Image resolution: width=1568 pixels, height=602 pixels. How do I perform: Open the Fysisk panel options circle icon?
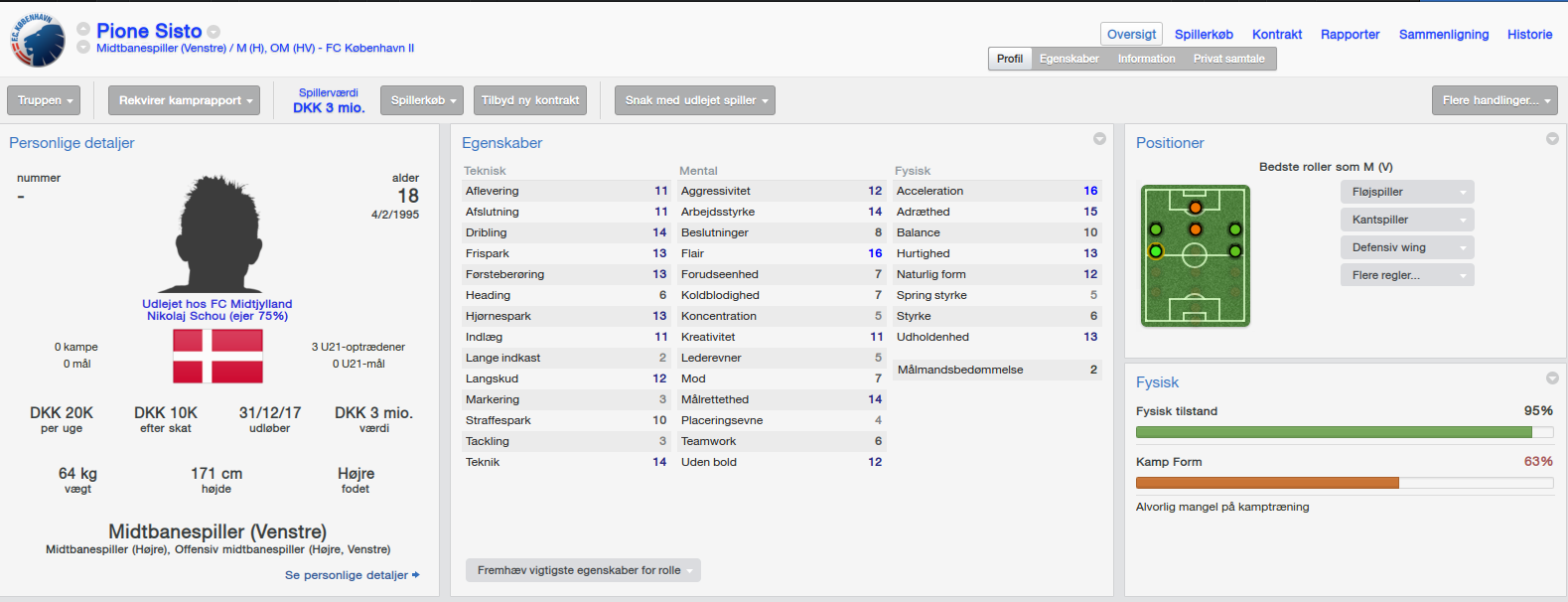[1552, 378]
